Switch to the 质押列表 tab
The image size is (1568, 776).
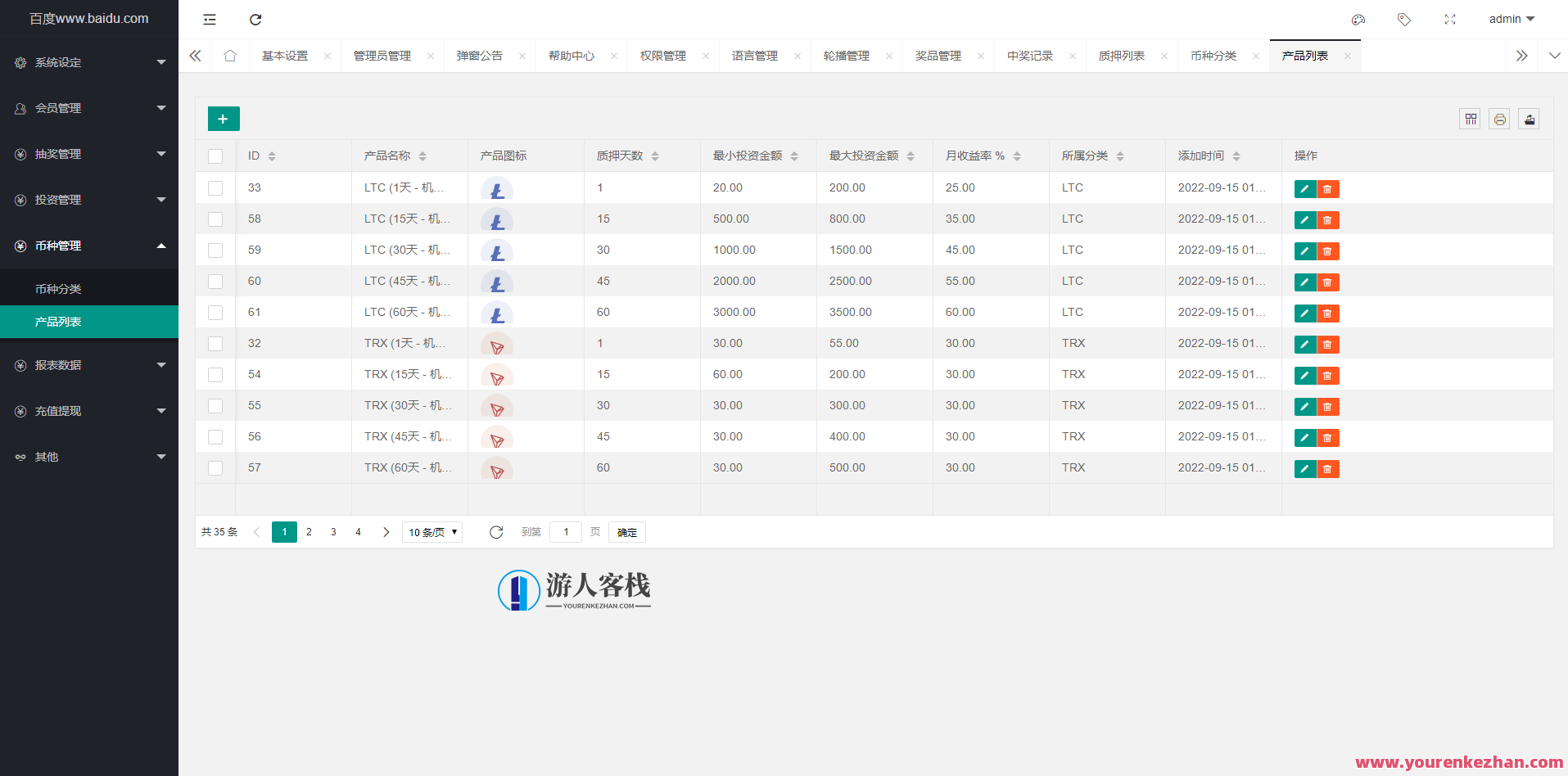coord(1123,55)
